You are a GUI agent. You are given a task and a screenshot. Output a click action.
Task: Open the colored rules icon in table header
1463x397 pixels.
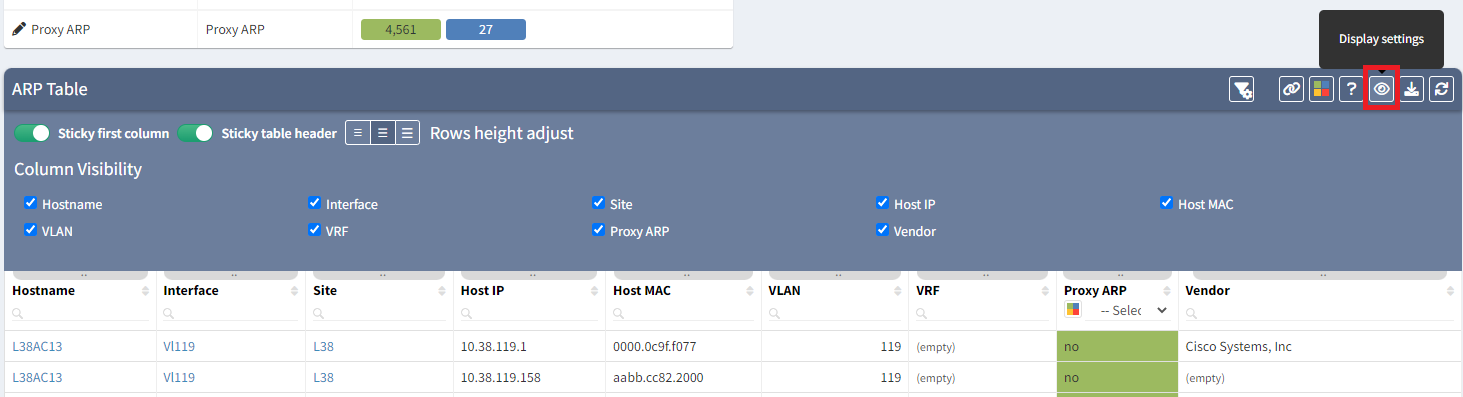[x=1322, y=89]
